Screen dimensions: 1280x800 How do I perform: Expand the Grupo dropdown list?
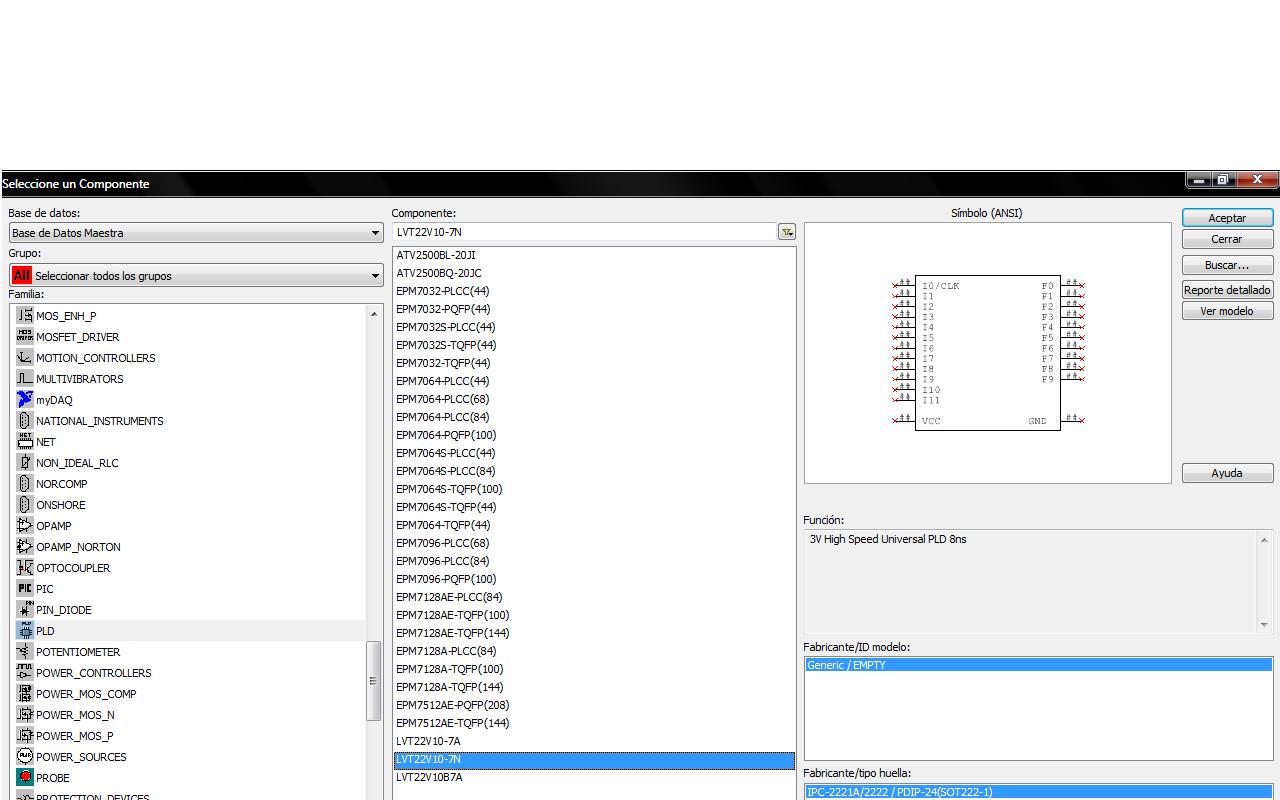tap(196, 275)
